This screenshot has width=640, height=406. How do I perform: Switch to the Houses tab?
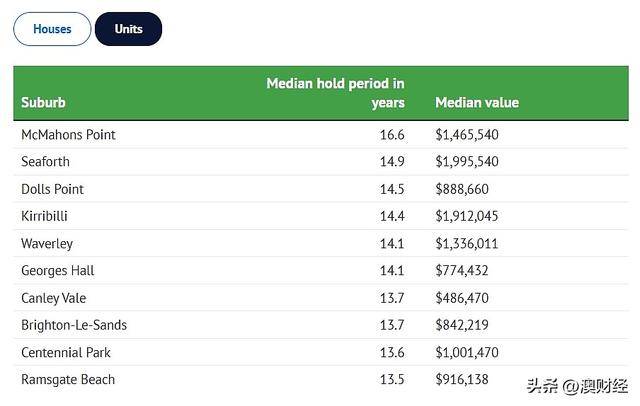click(x=52, y=29)
